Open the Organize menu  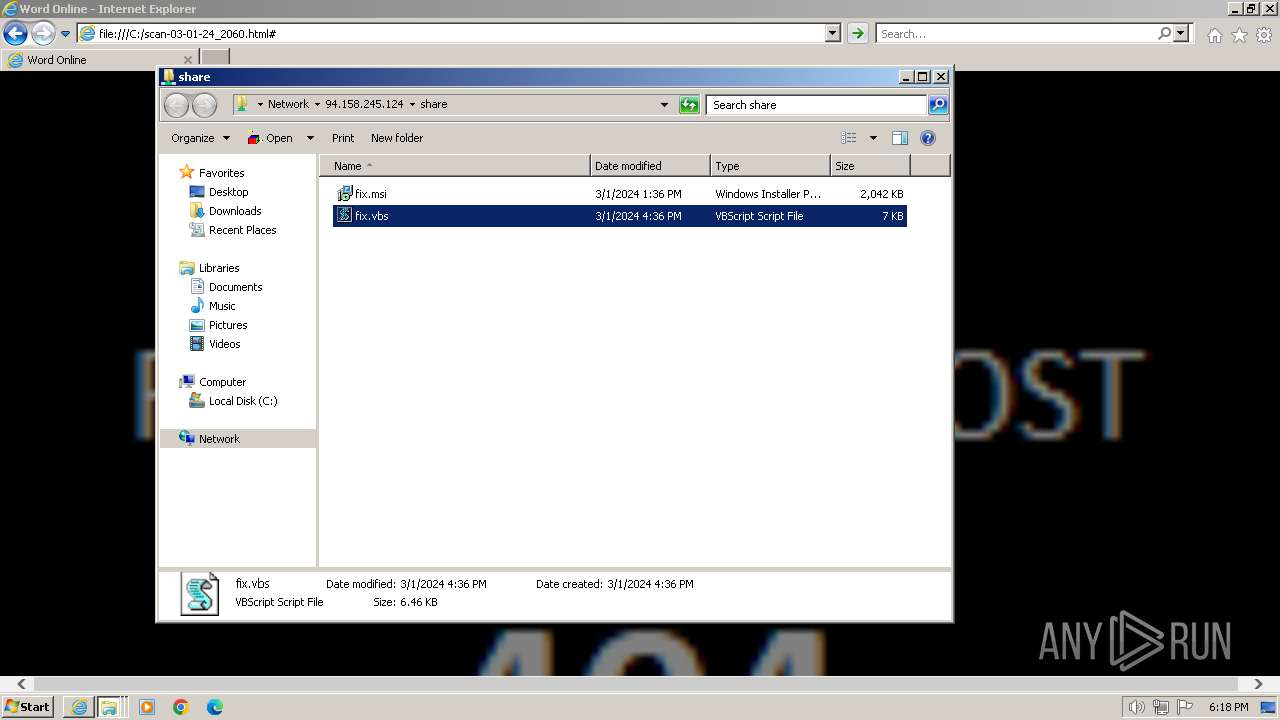point(200,138)
